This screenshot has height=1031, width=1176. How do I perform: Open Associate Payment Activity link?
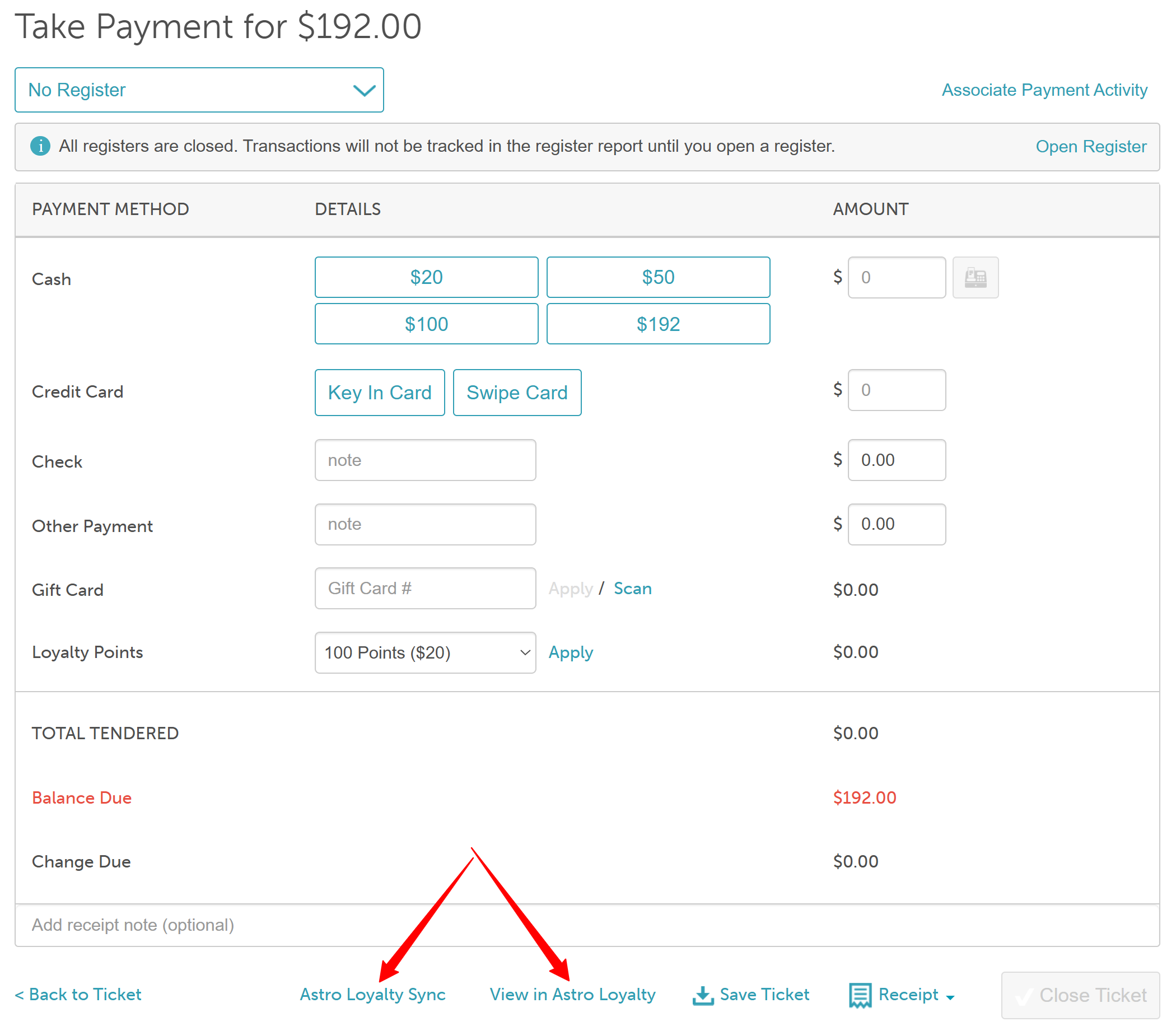(x=1044, y=90)
